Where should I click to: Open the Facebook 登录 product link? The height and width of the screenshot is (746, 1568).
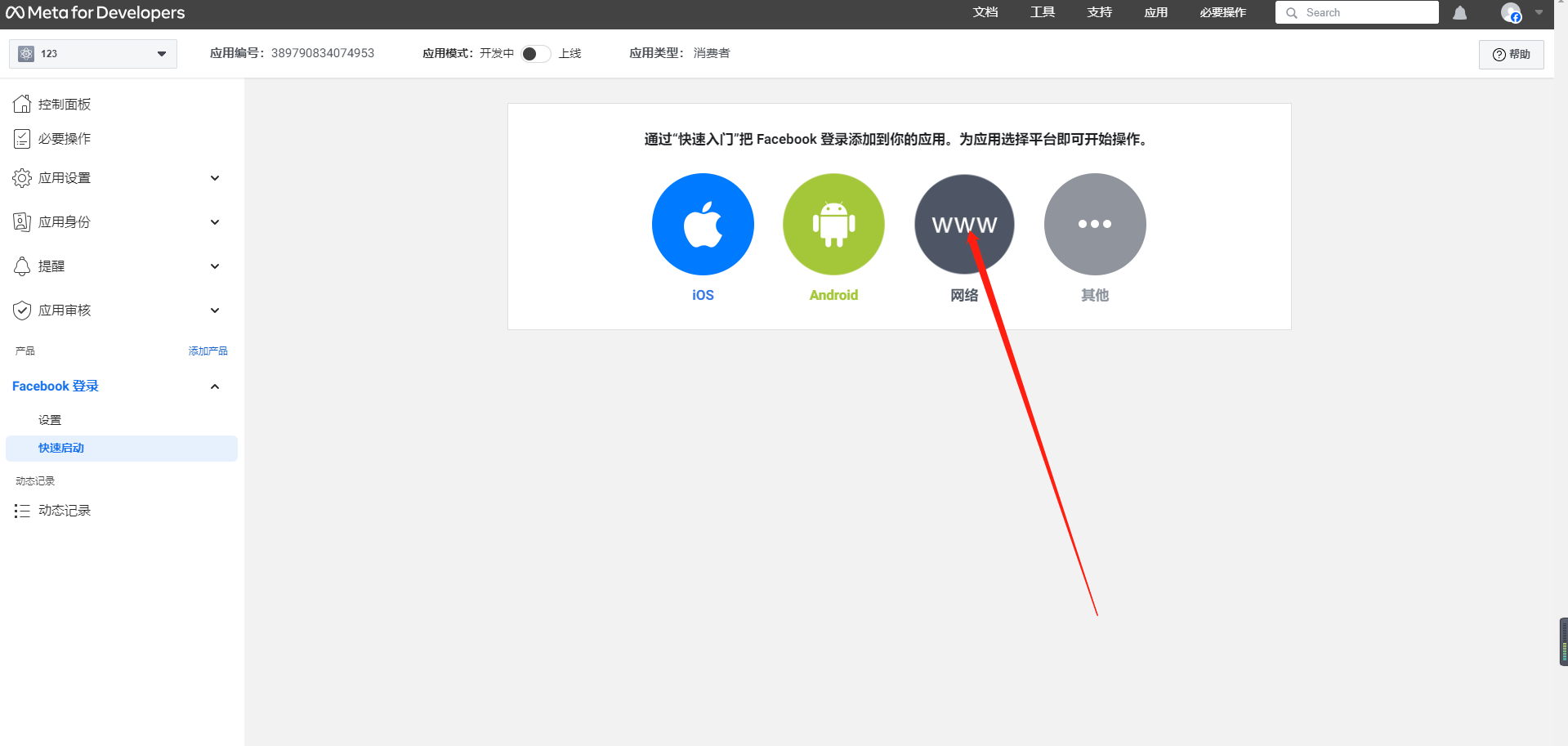coord(56,386)
